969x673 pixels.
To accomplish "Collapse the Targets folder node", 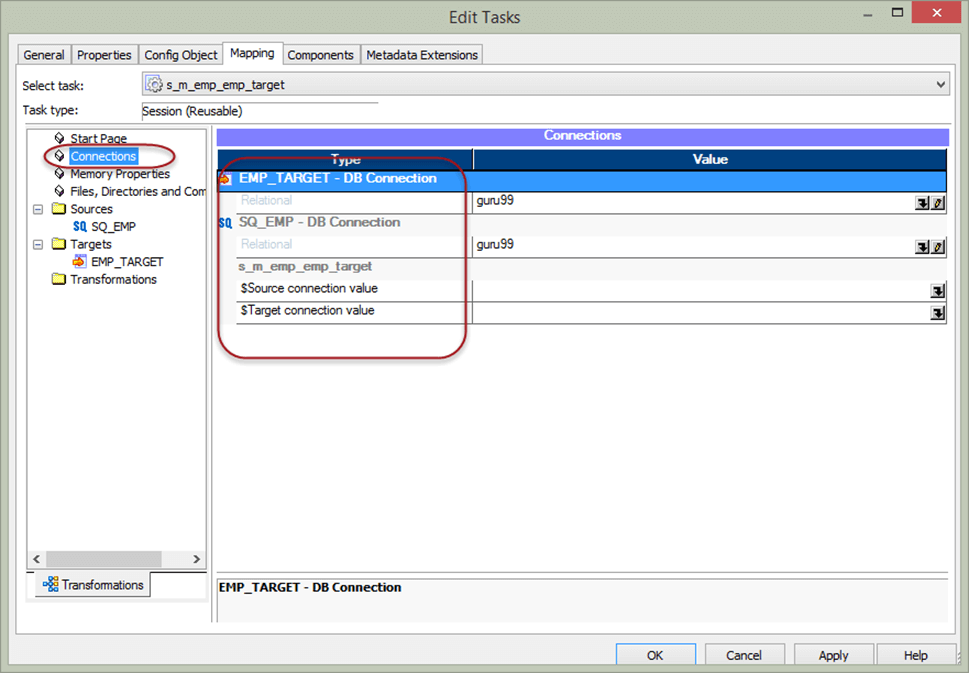I will pyautogui.click(x=38, y=244).
